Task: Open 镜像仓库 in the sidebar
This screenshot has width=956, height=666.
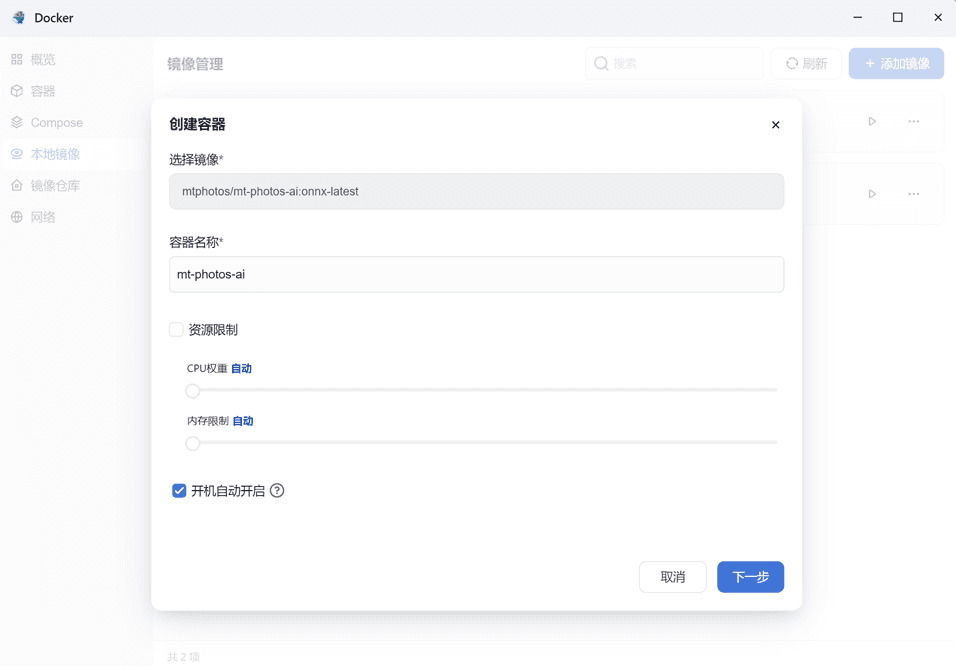Action: (x=73, y=185)
